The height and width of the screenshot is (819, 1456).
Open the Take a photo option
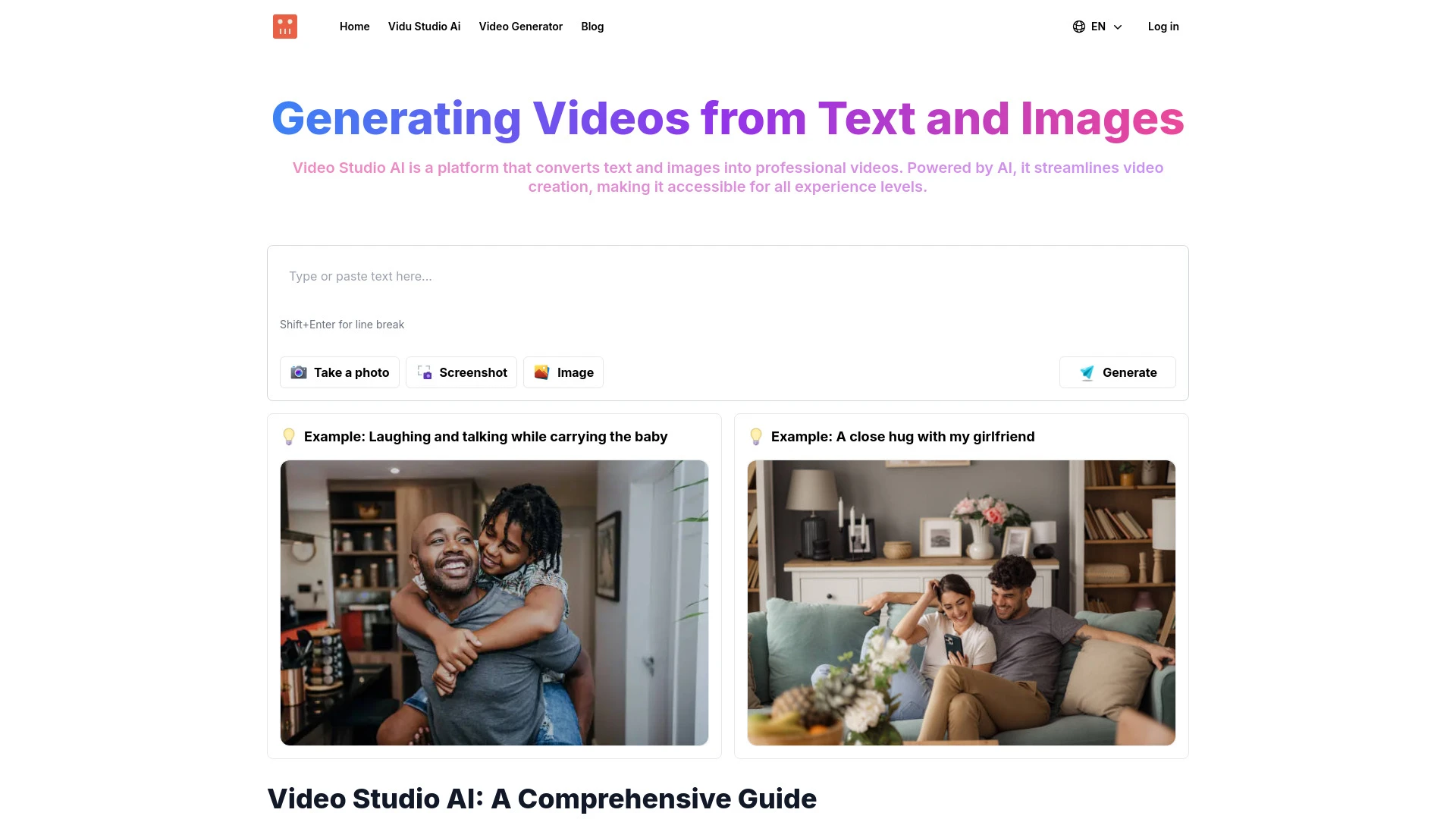click(x=340, y=372)
